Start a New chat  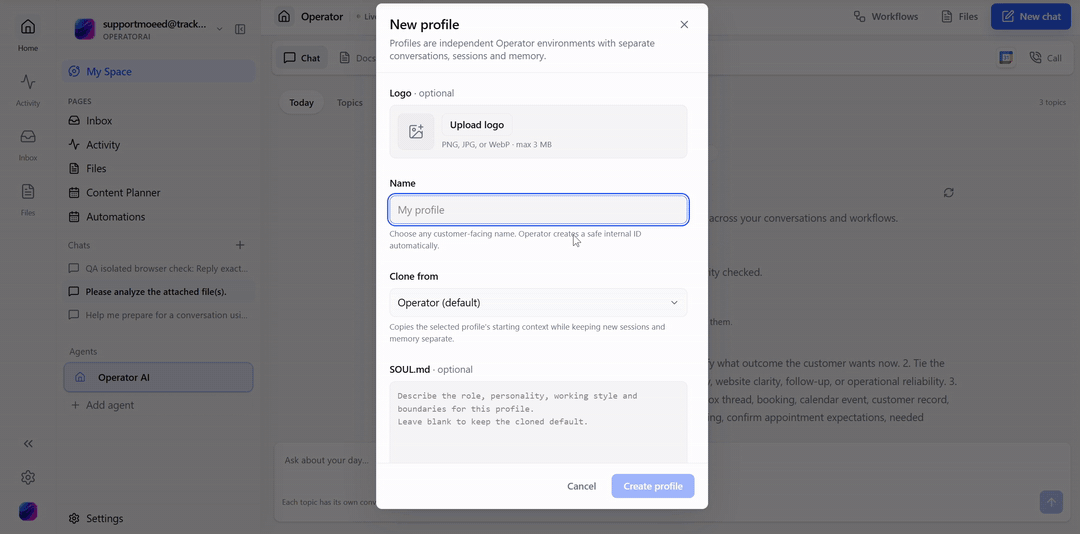click(1031, 17)
